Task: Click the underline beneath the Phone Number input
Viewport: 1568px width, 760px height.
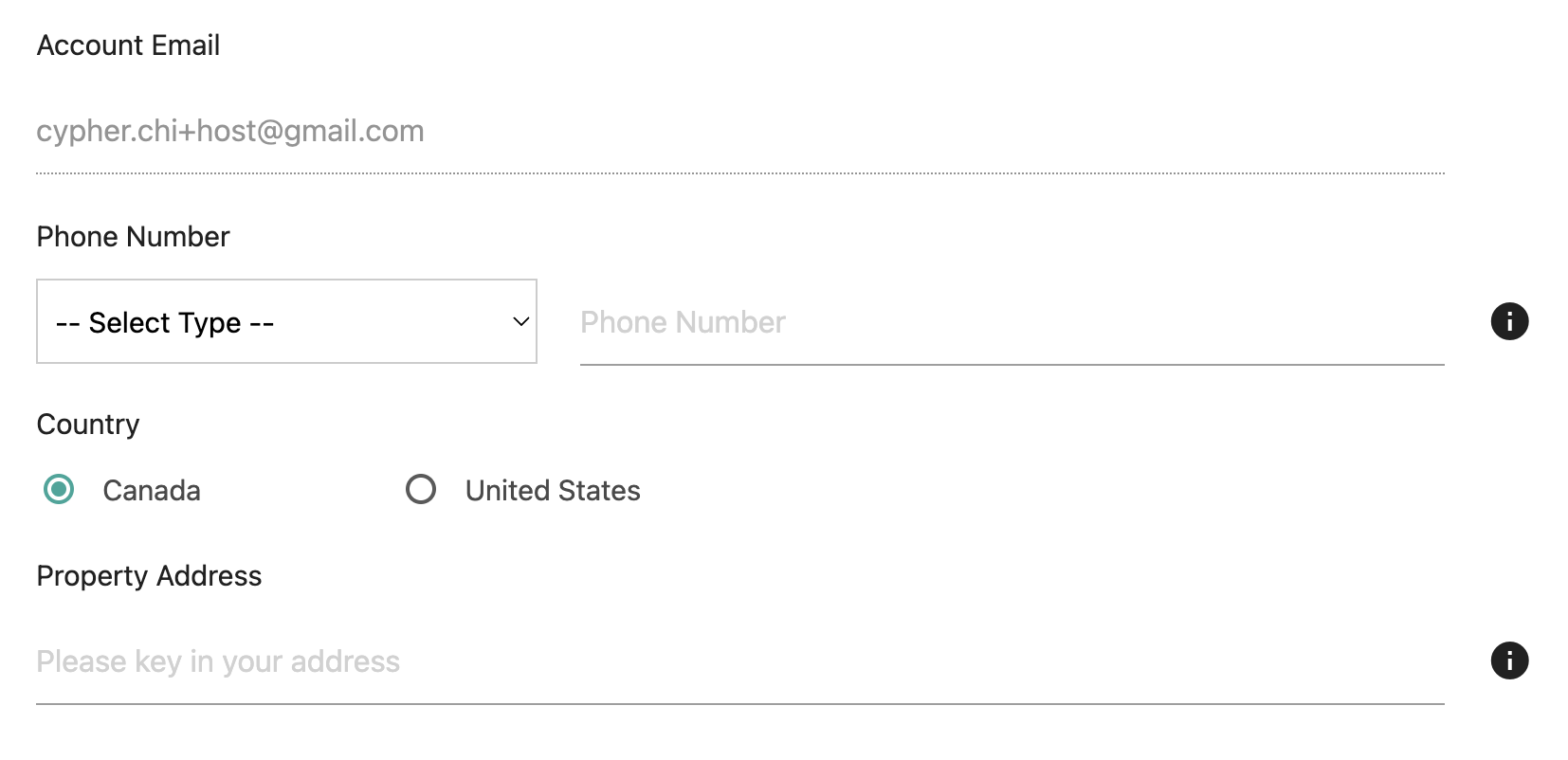Action: pyautogui.click(x=1012, y=364)
